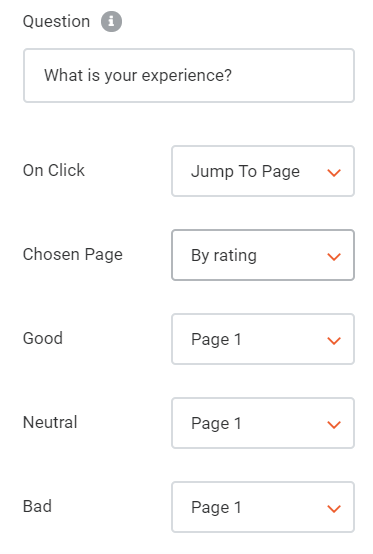Click the text 'What is your experience?'

coord(138,76)
